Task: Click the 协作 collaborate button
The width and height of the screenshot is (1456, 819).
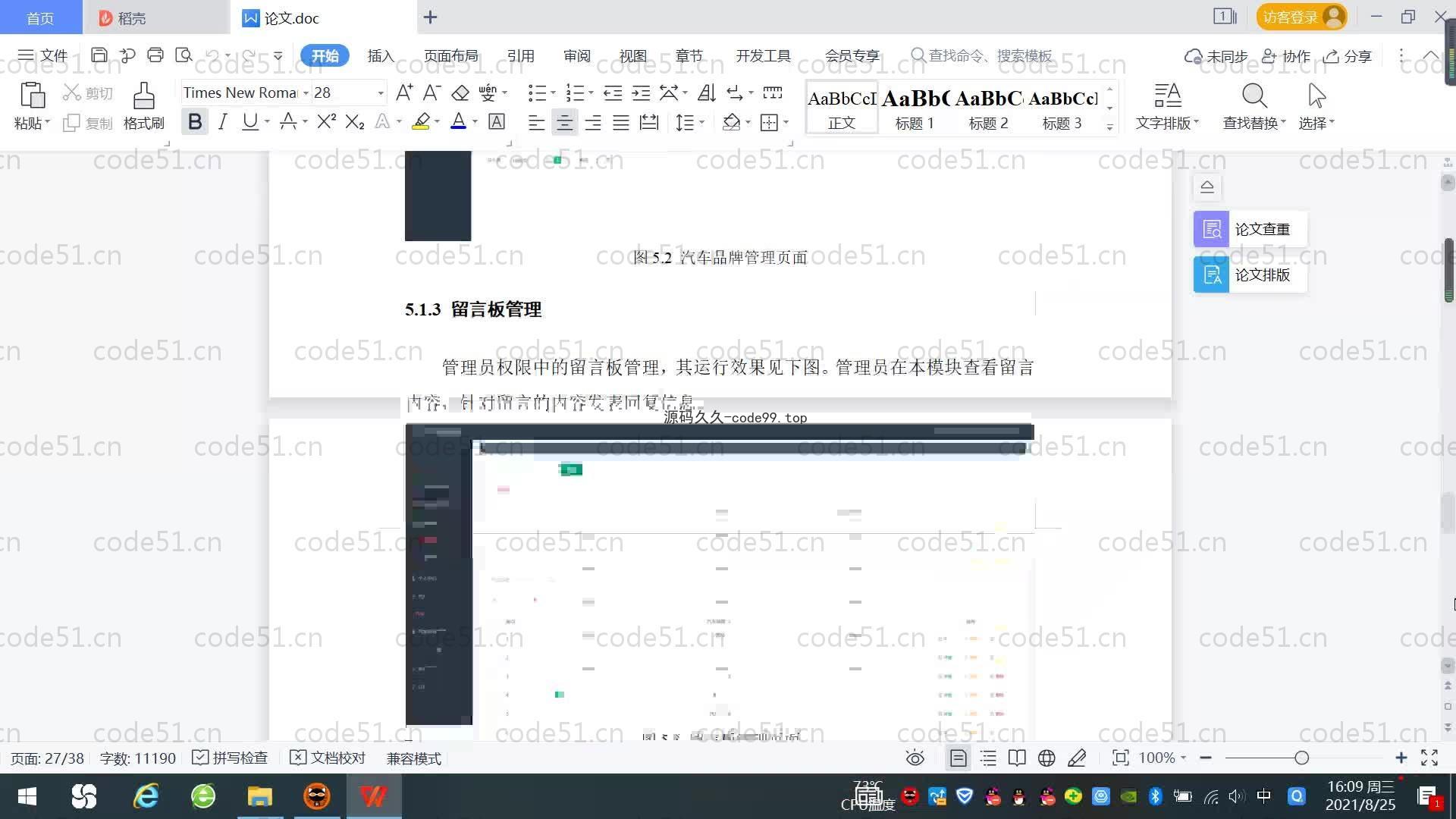Action: (1286, 55)
